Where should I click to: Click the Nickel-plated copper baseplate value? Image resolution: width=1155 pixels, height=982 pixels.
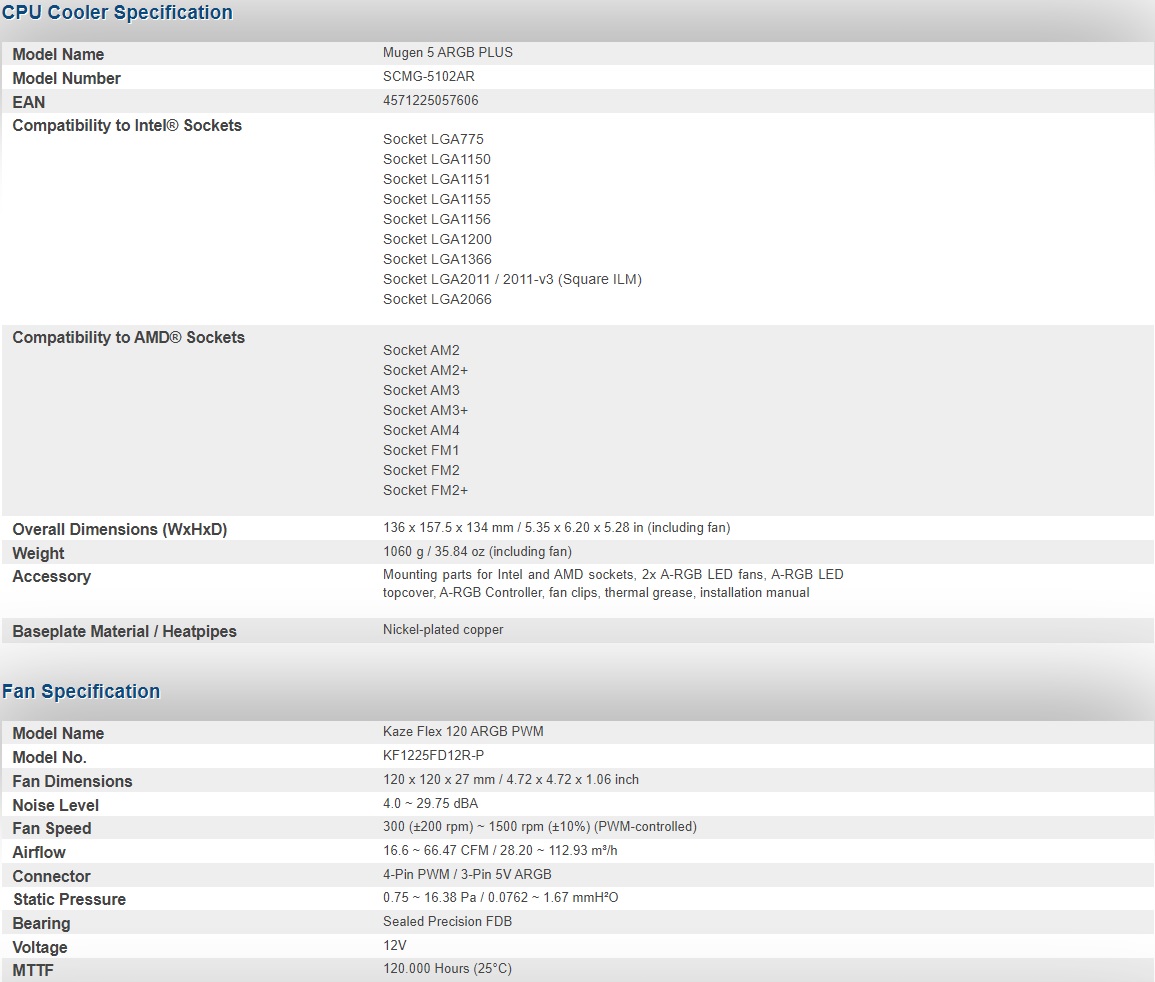coord(443,629)
